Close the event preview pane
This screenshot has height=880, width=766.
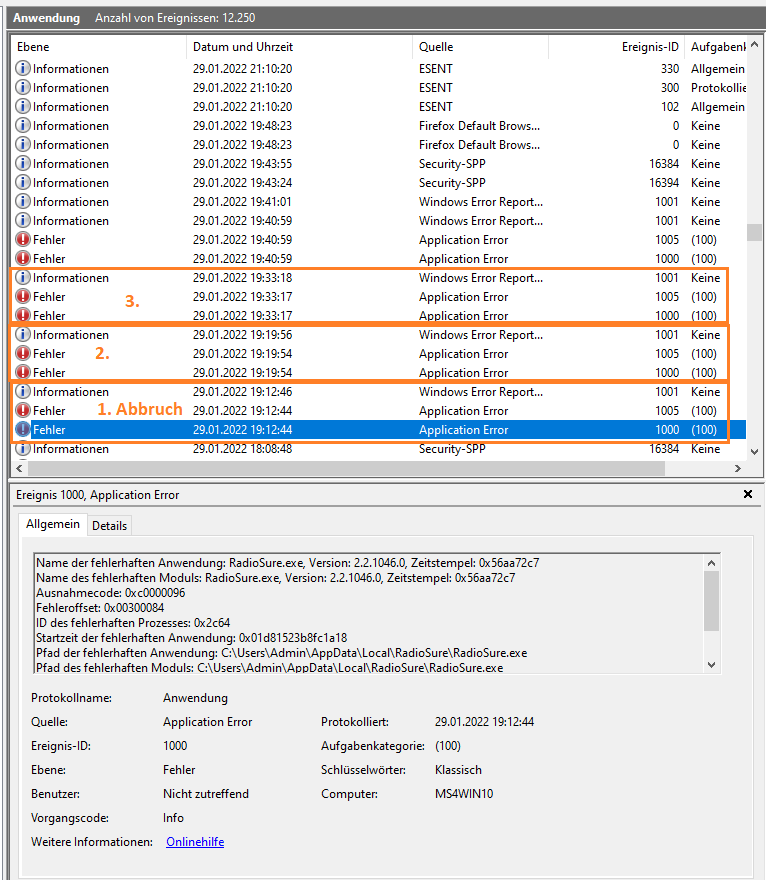(747, 494)
